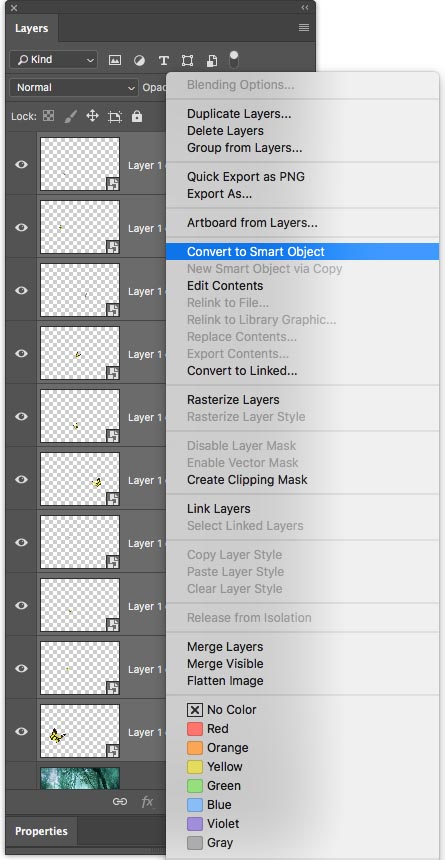Lock transparent pixels icon
Image resolution: width=445 pixels, height=860 pixels.
(x=49, y=116)
